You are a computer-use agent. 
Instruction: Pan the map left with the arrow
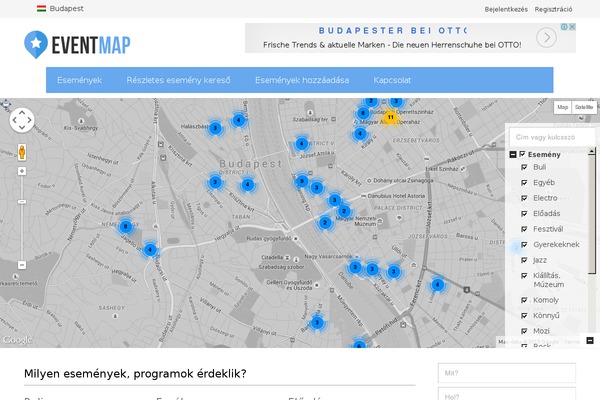[15, 120]
